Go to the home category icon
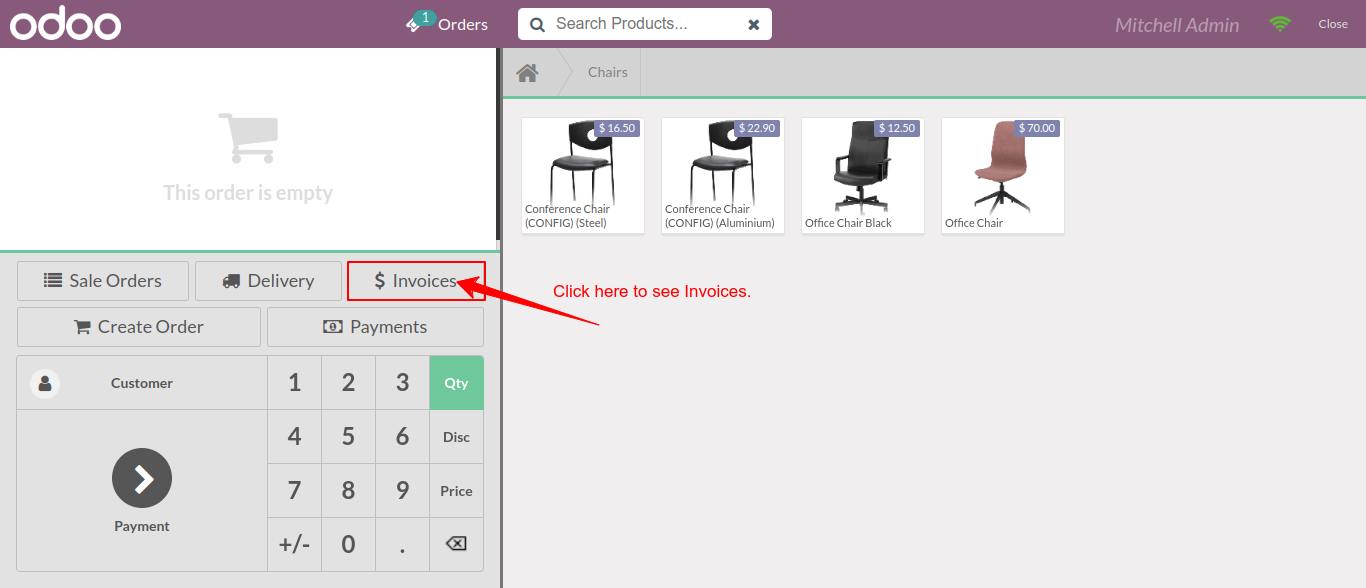 (x=528, y=73)
